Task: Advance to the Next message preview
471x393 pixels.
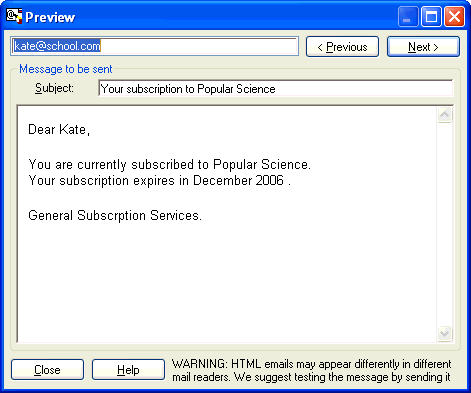Action: tap(423, 47)
